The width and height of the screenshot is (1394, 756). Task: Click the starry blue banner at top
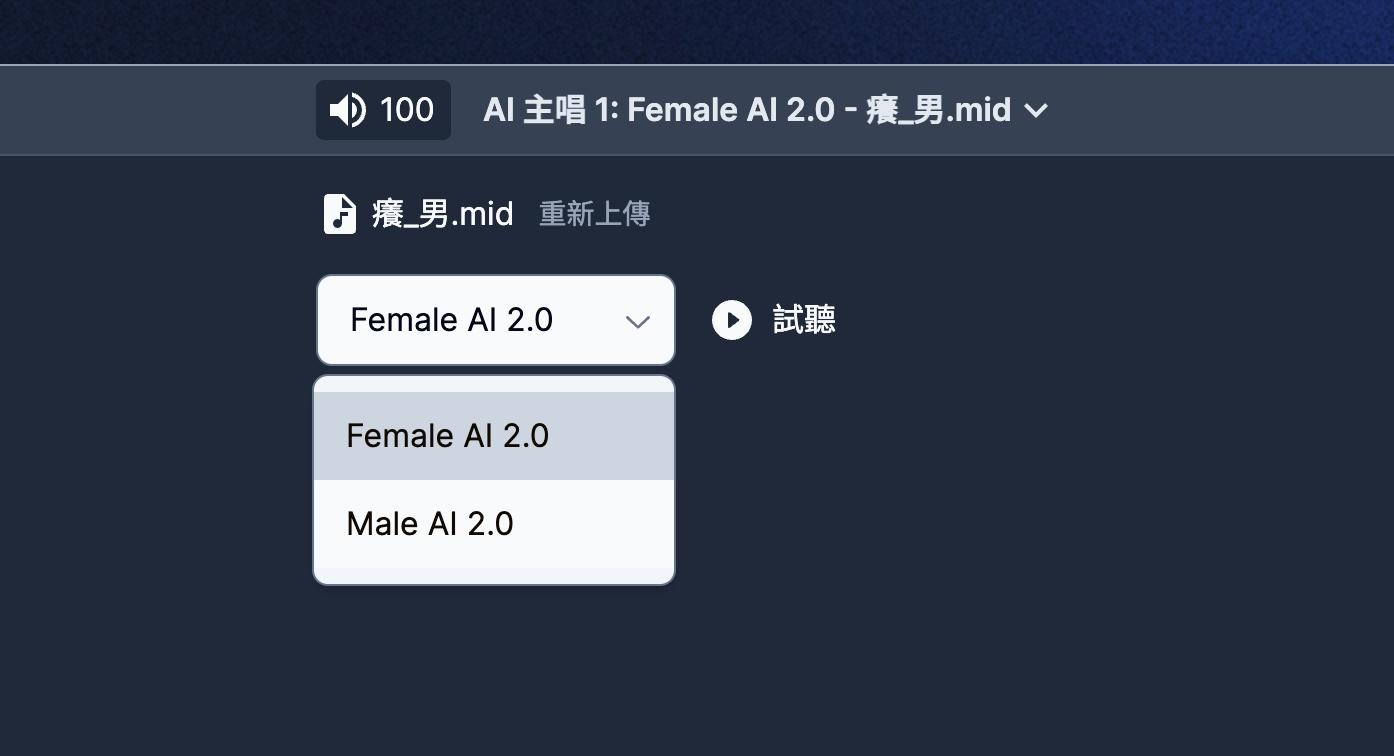click(x=700, y=30)
